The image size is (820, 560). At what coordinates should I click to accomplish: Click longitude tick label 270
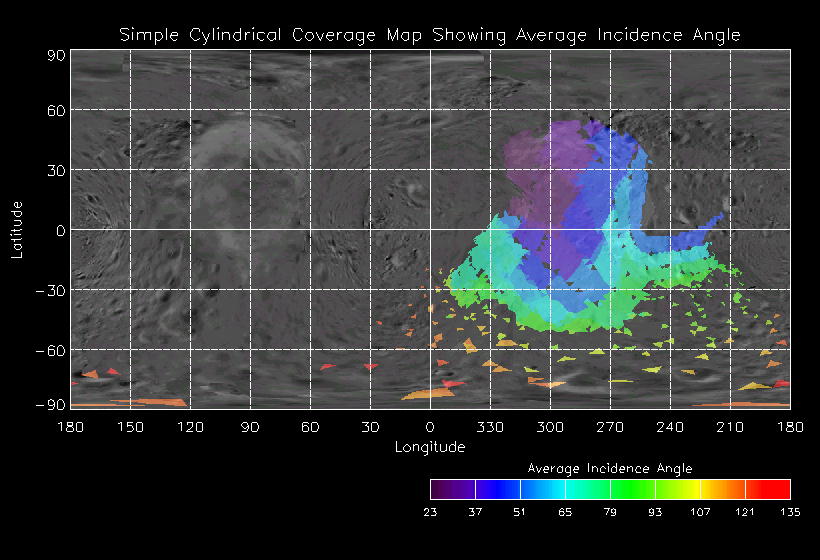click(x=610, y=427)
